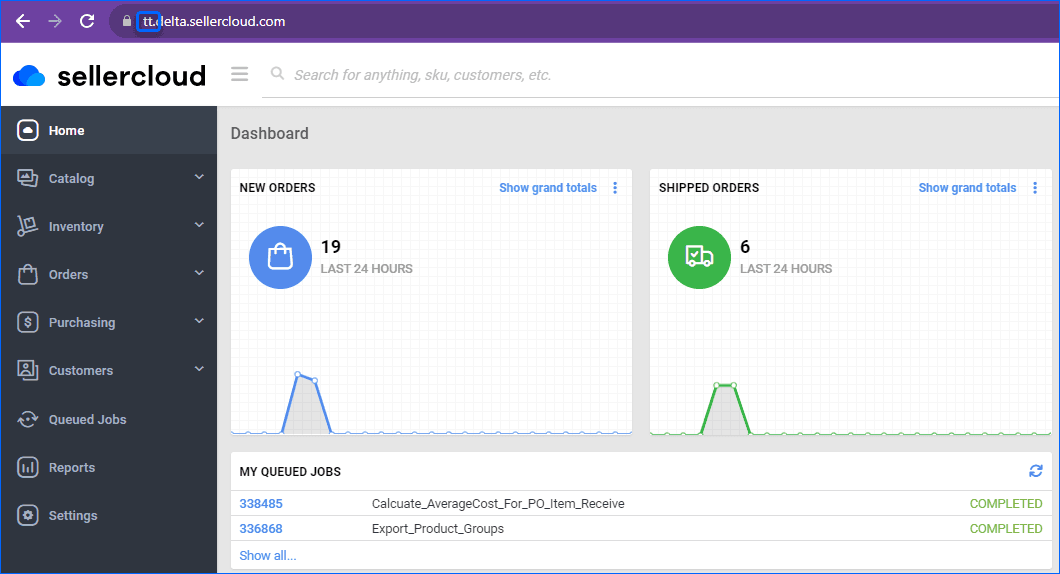Open the Customers menu item
The height and width of the screenshot is (574, 1060).
(x=109, y=370)
